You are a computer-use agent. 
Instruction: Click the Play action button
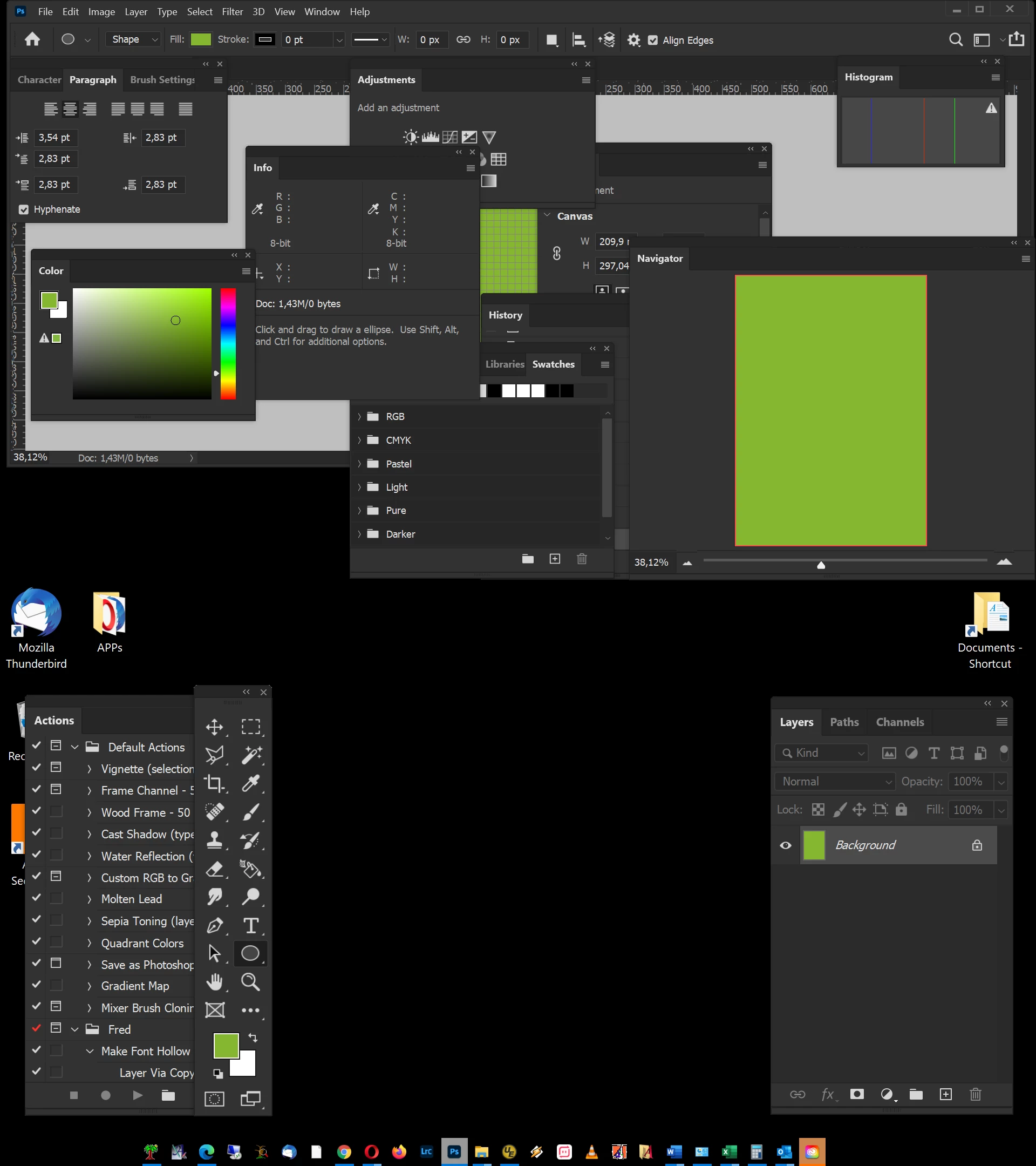pyautogui.click(x=138, y=1095)
